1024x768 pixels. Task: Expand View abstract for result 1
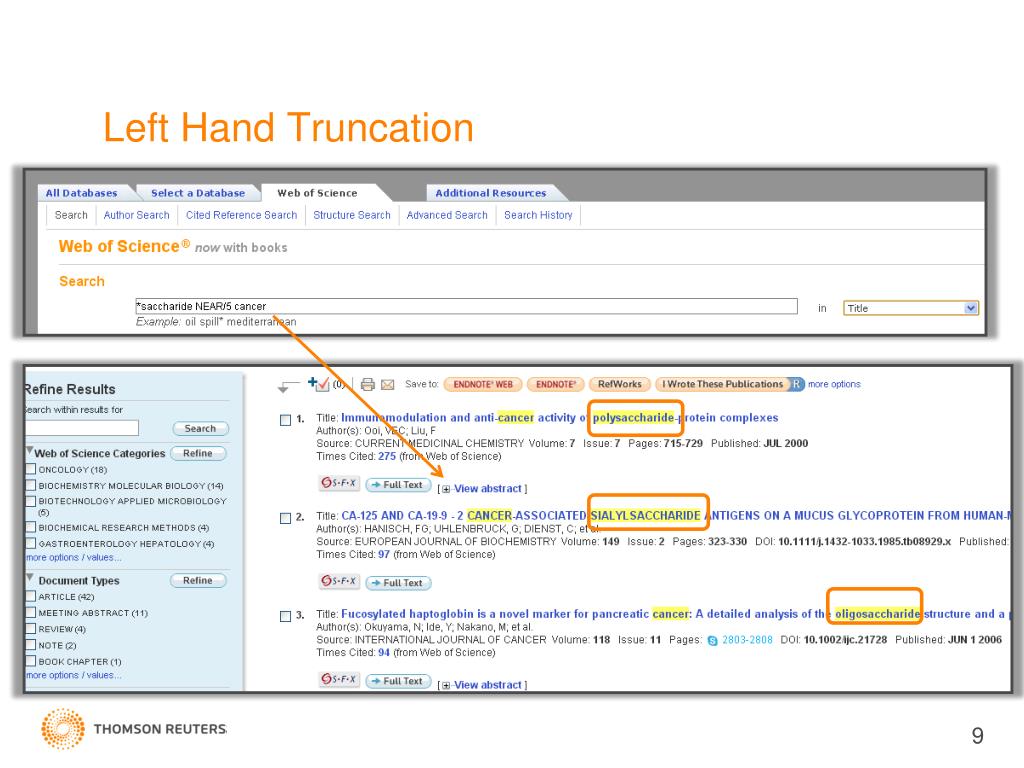pos(484,488)
